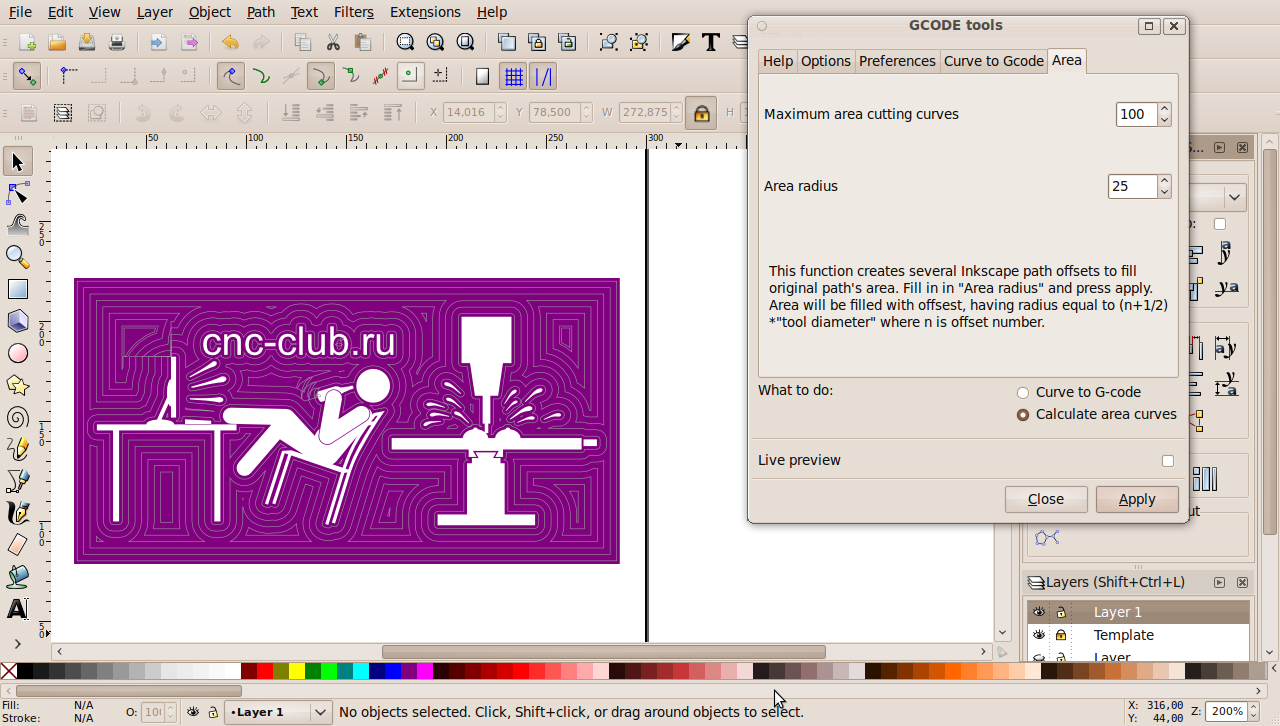Enable the Live preview checkbox
This screenshot has height=726, width=1280.
pos(1167,461)
